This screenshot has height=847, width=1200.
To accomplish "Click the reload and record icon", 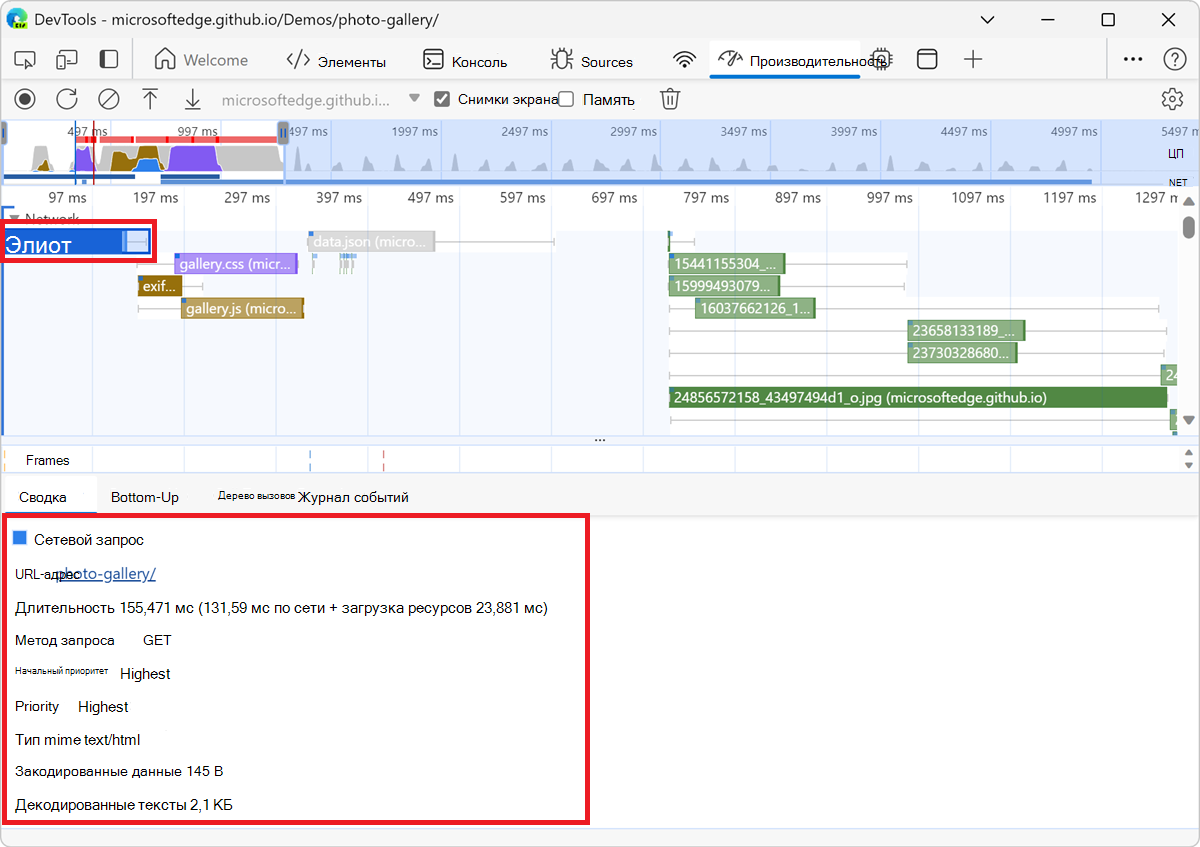I will 66,99.
